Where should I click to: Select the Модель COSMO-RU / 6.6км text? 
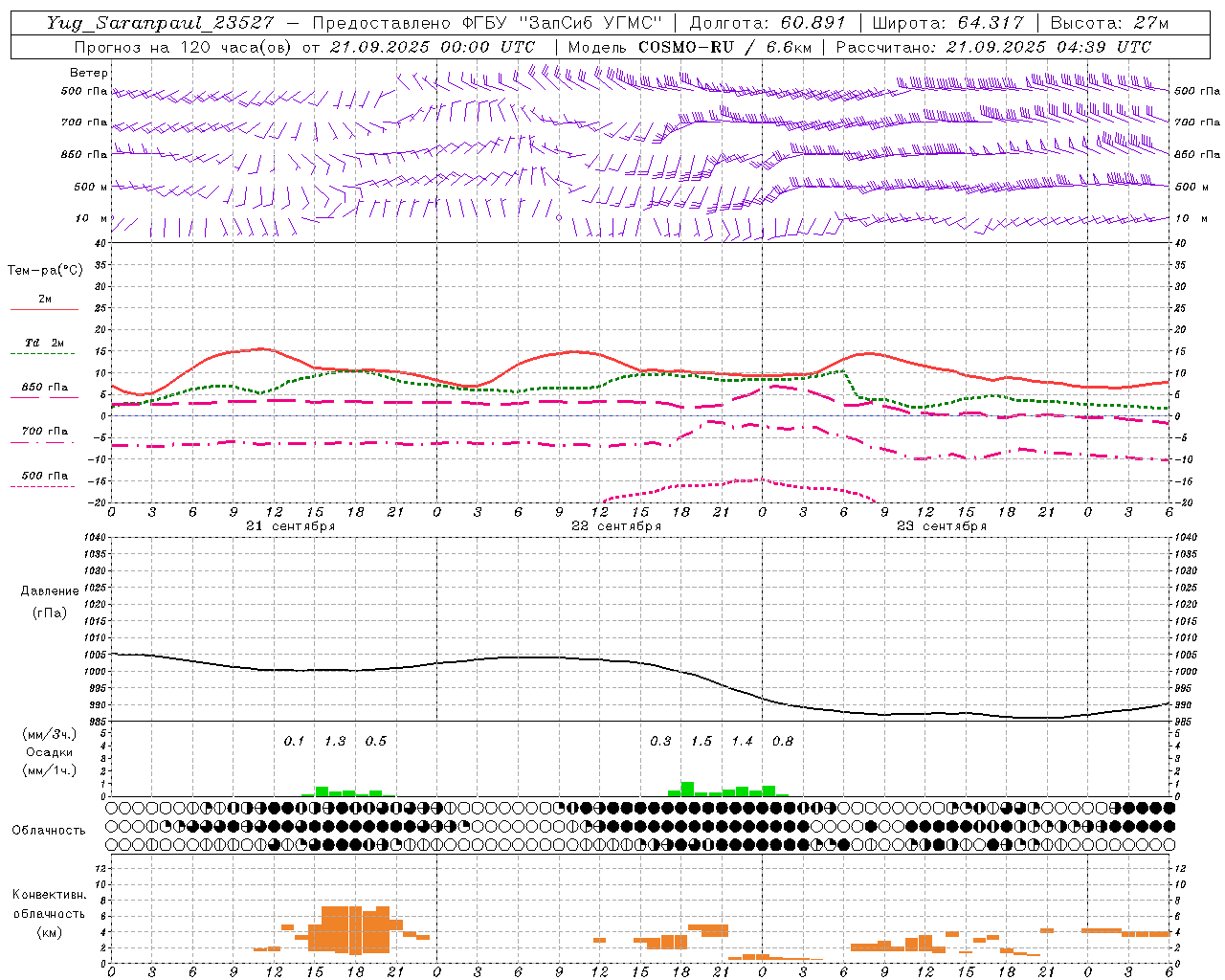(x=690, y=47)
